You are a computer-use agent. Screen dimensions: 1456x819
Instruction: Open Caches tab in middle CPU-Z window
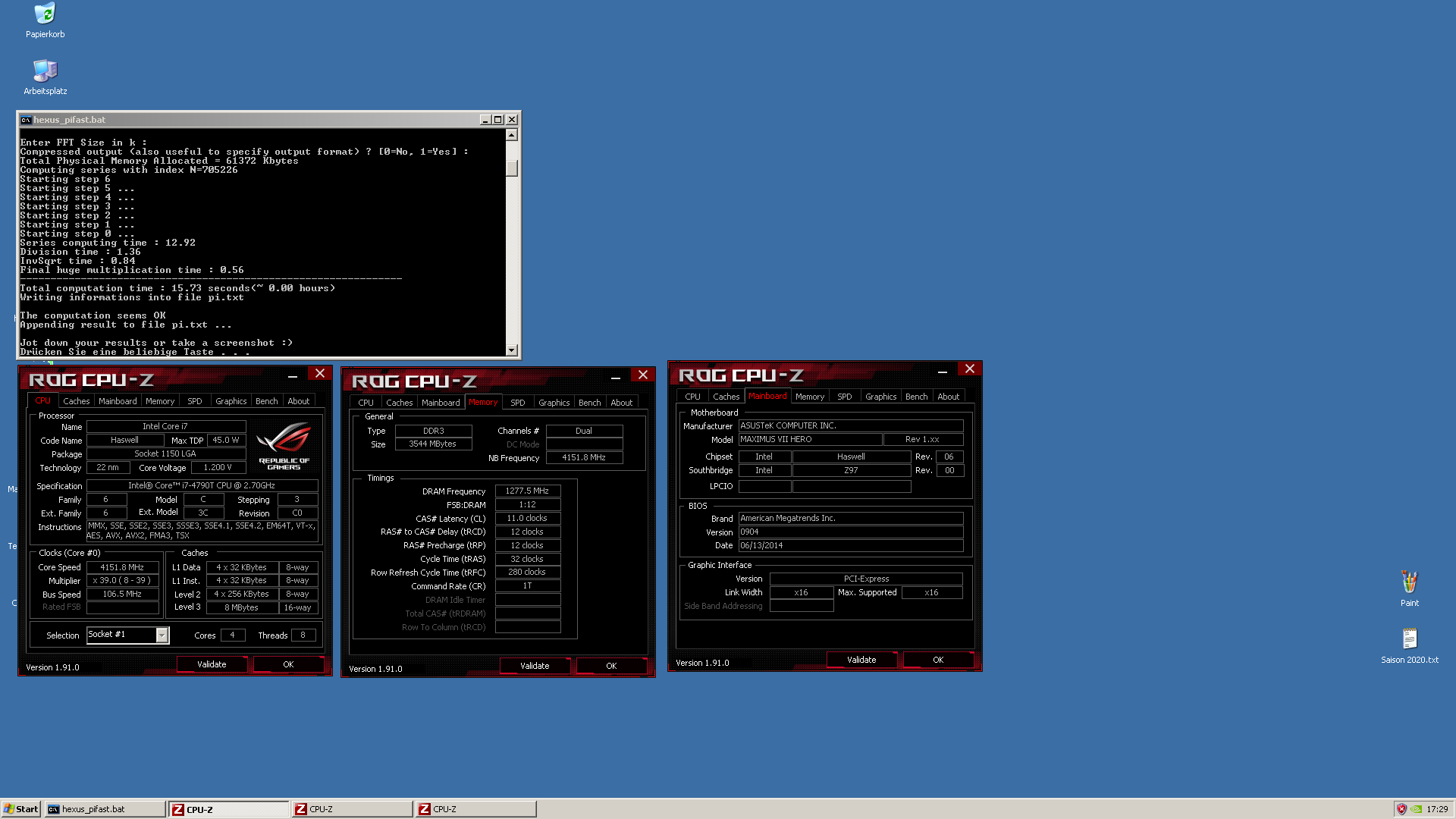tap(399, 403)
